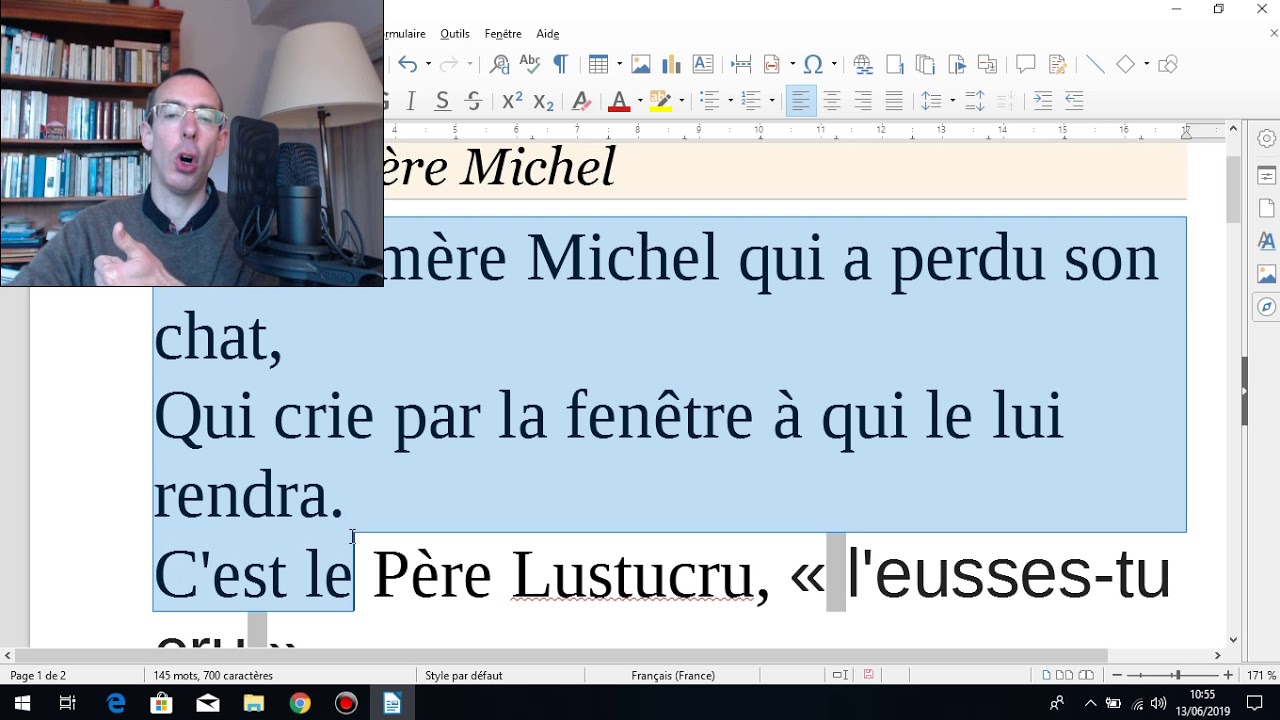The image size is (1280, 720).
Task: Center the text horizontally
Action: tap(832, 100)
